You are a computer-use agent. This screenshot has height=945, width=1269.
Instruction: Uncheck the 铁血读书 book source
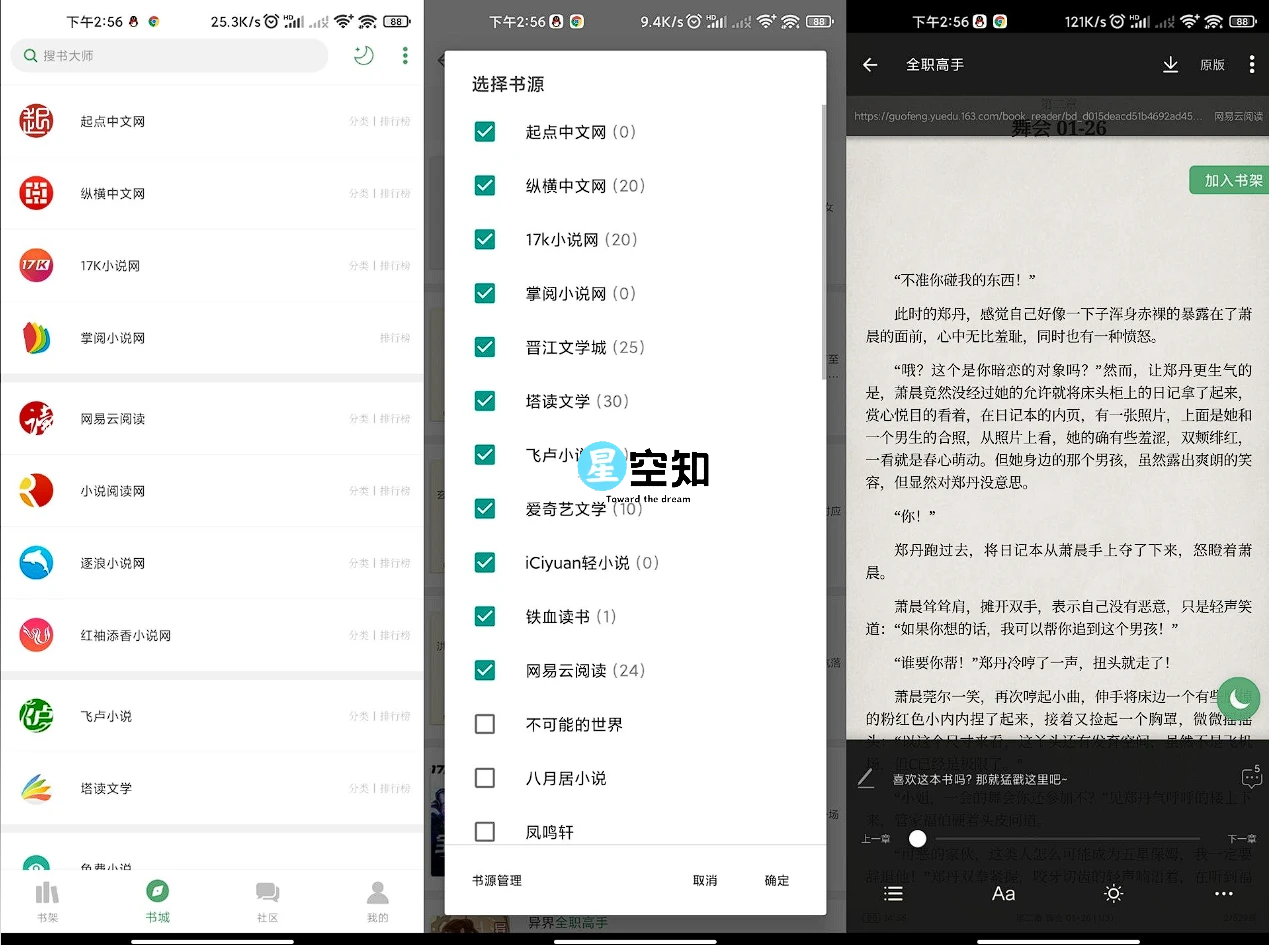[485, 616]
